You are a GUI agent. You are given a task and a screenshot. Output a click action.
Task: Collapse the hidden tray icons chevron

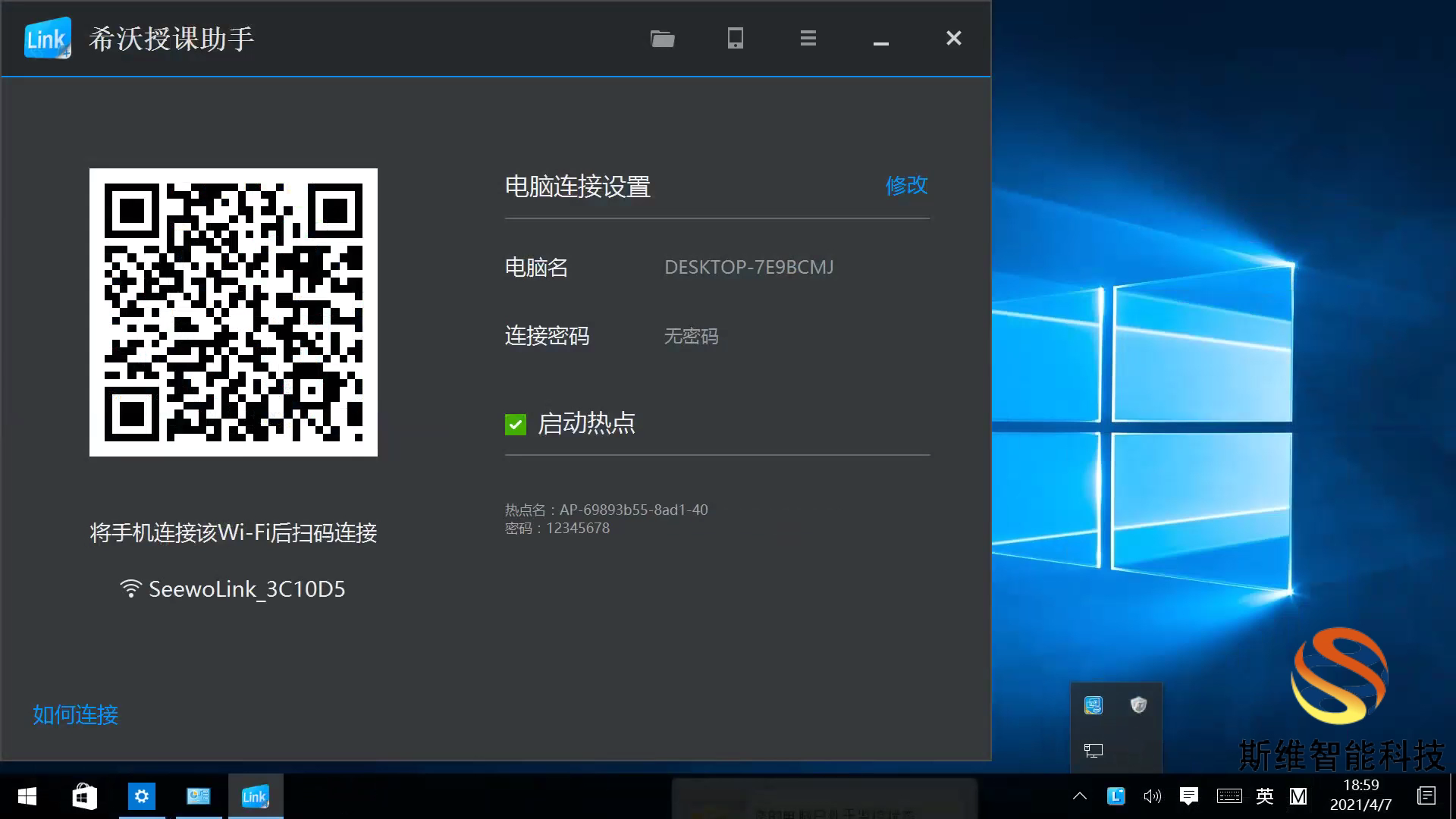1080,796
